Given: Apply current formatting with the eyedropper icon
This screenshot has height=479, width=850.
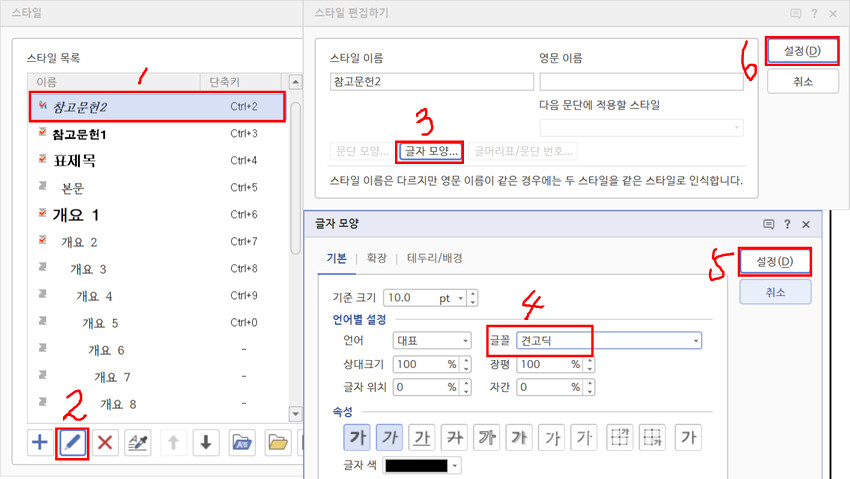Looking at the screenshot, I should 138,442.
